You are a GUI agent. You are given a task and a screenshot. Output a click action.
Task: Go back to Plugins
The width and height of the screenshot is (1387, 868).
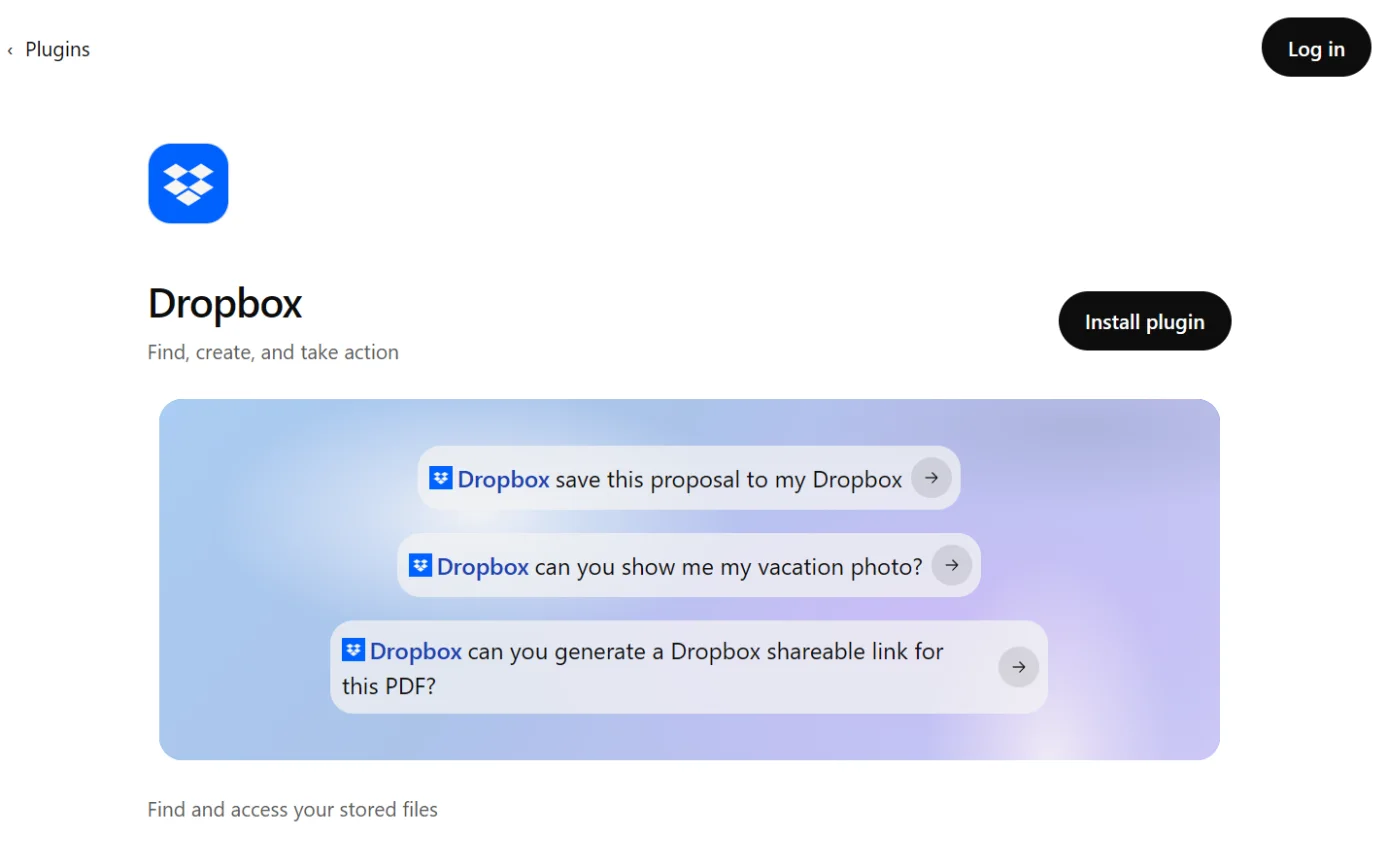tap(57, 49)
